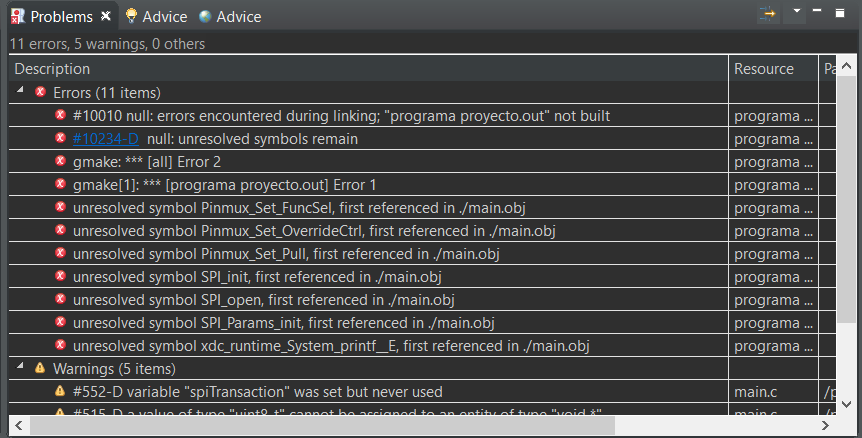The image size is (862, 438).
Task: Click warning icon for spiTransaction variable
Action: click(x=60, y=391)
